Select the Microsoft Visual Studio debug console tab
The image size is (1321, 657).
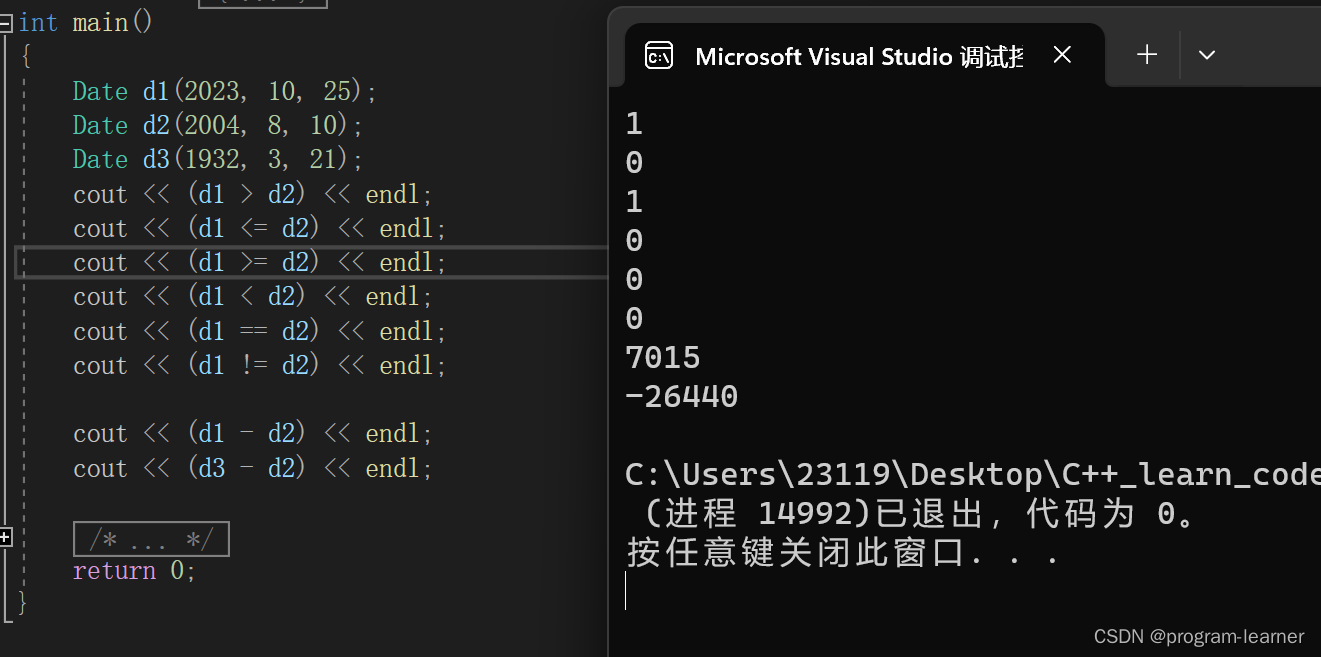[x=864, y=55]
